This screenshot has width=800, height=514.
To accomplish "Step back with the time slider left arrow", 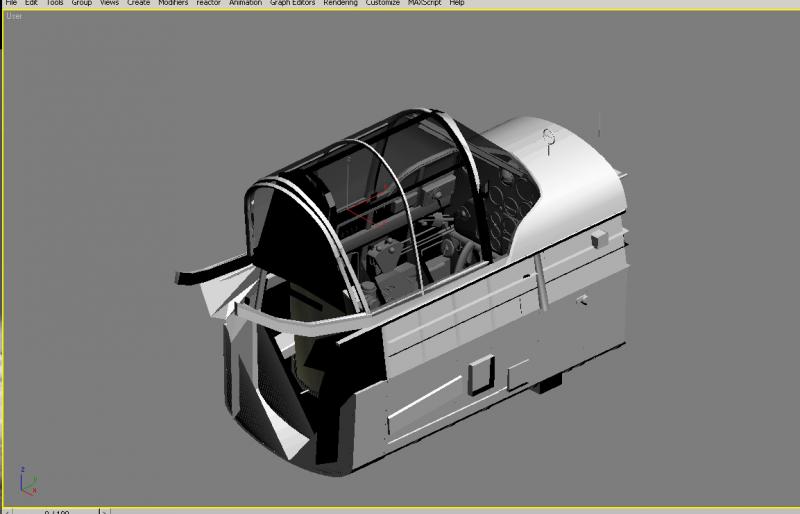I will coord(7,511).
